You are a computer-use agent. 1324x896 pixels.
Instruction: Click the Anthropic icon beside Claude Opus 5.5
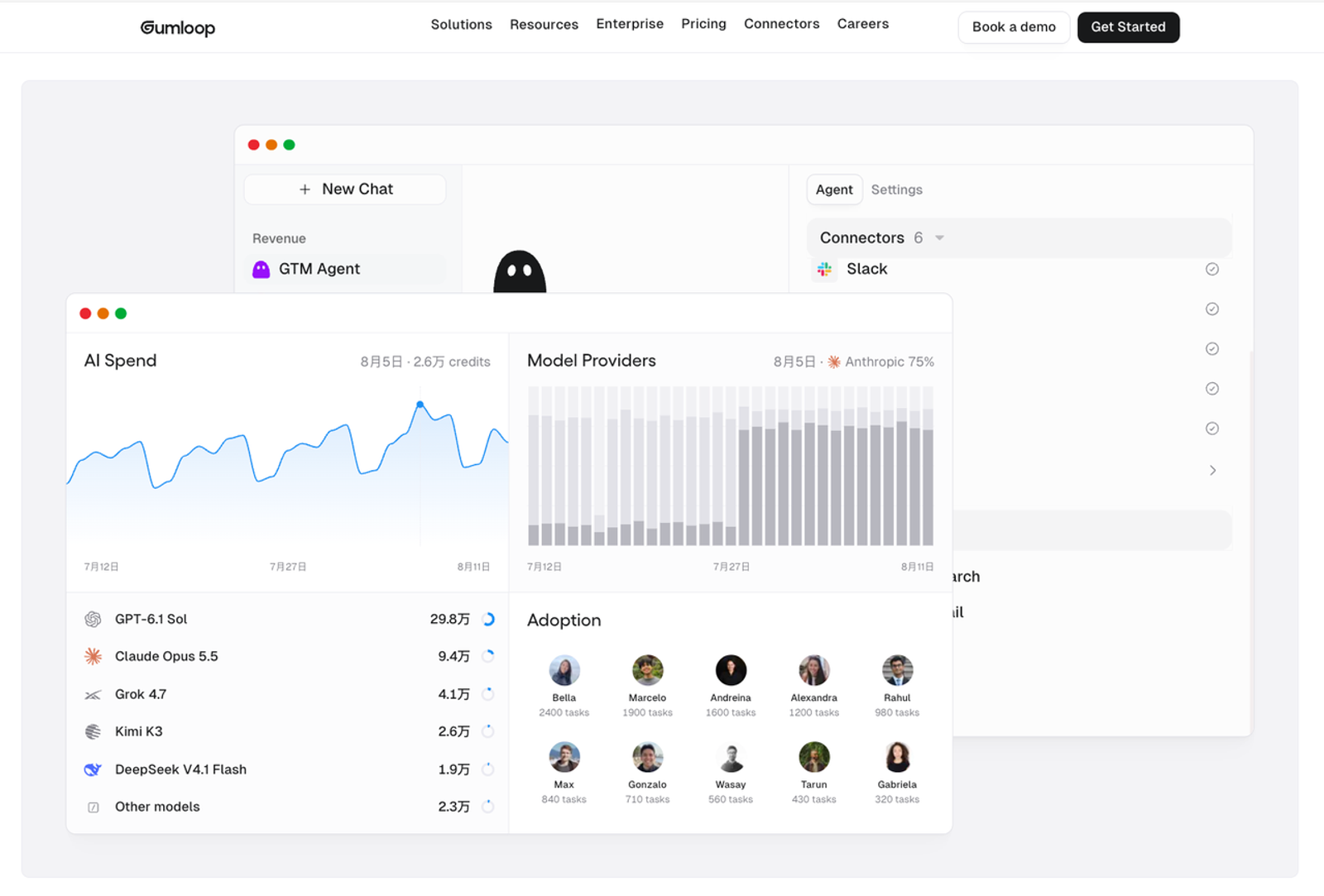(x=93, y=656)
